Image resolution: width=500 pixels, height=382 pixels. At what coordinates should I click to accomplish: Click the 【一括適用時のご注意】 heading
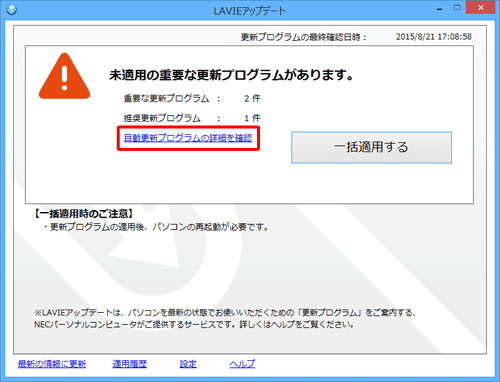click(x=84, y=213)
